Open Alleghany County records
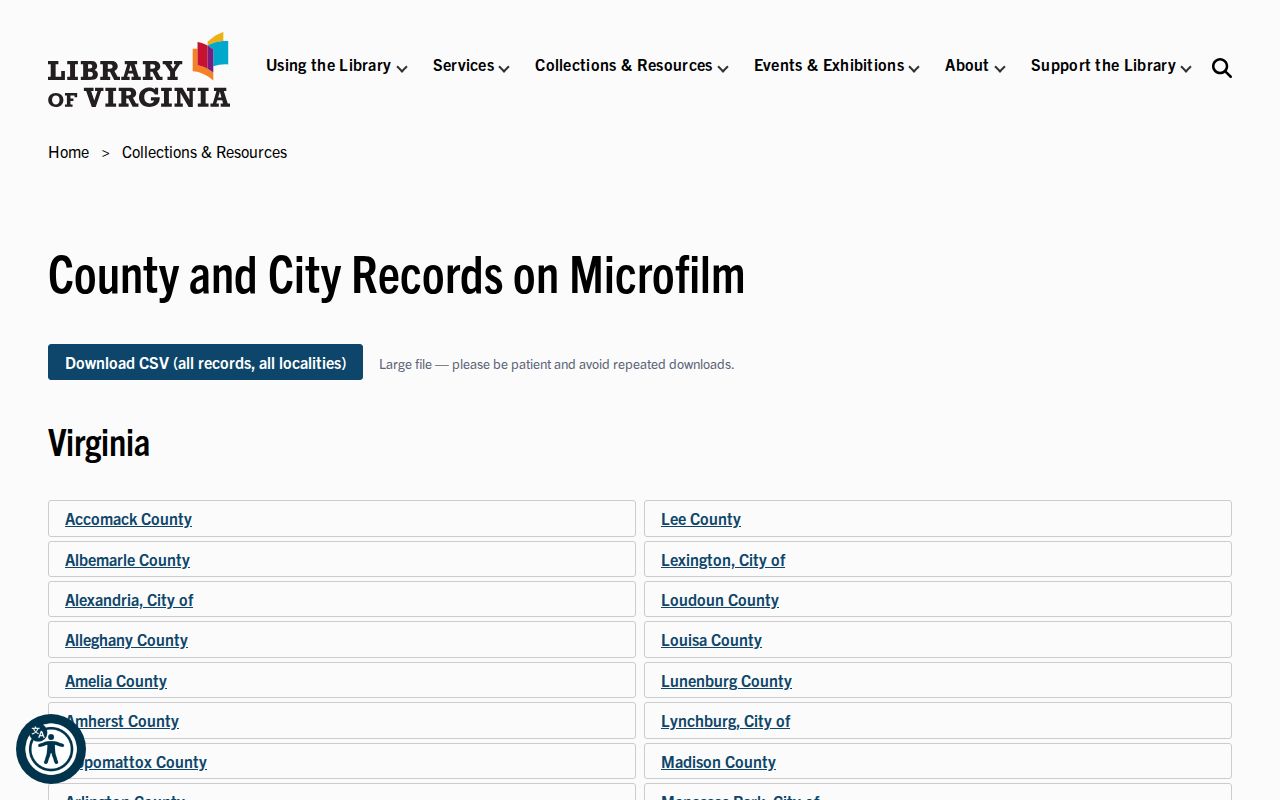The height and width of the screenshot is (800, 1280). [126, 640]
